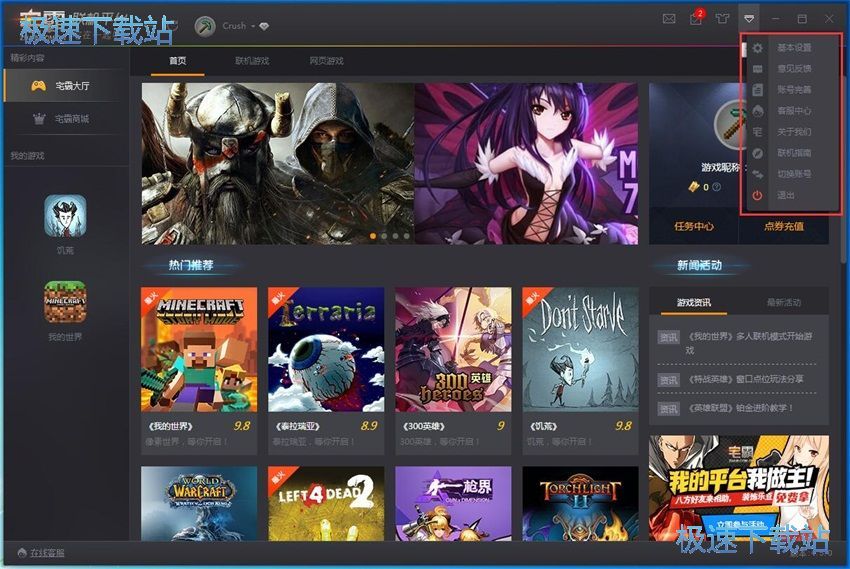Switch to the 联机游戏 tab
This screenshot has height=569, width=850.
tap(252, 61)
